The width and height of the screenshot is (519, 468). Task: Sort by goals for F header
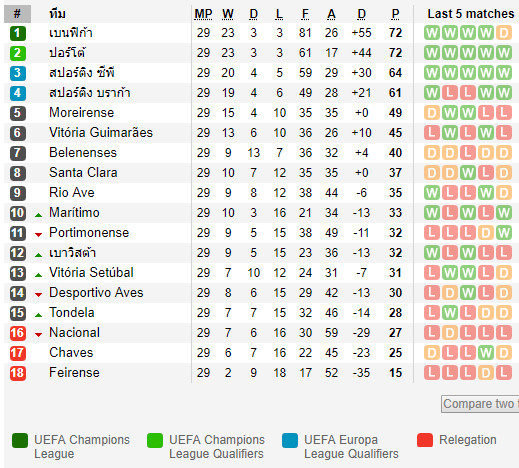tap(305, 14)
